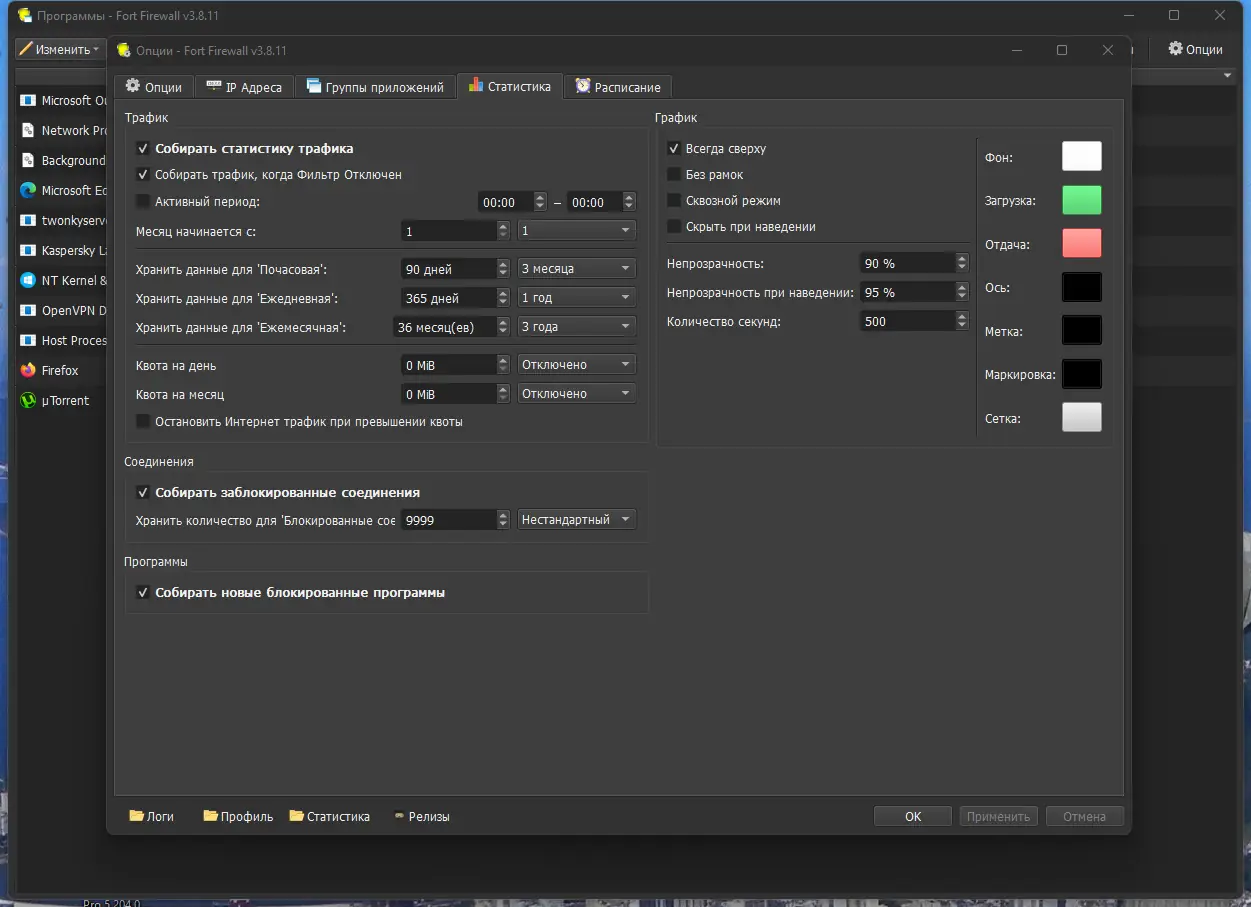This screenshot has width=1251, height=907.
Task: Open the Логи folder link
Action: [151, 816]
